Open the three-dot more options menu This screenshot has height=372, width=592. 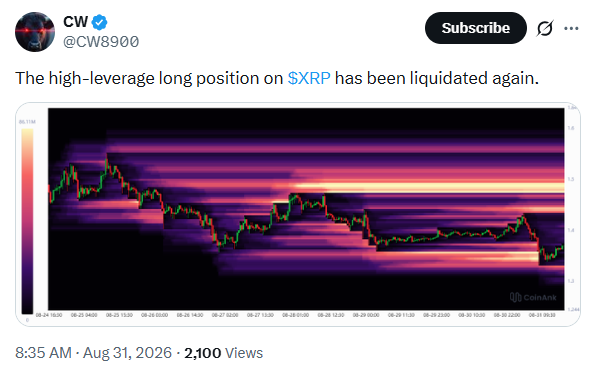coord(571,28)
